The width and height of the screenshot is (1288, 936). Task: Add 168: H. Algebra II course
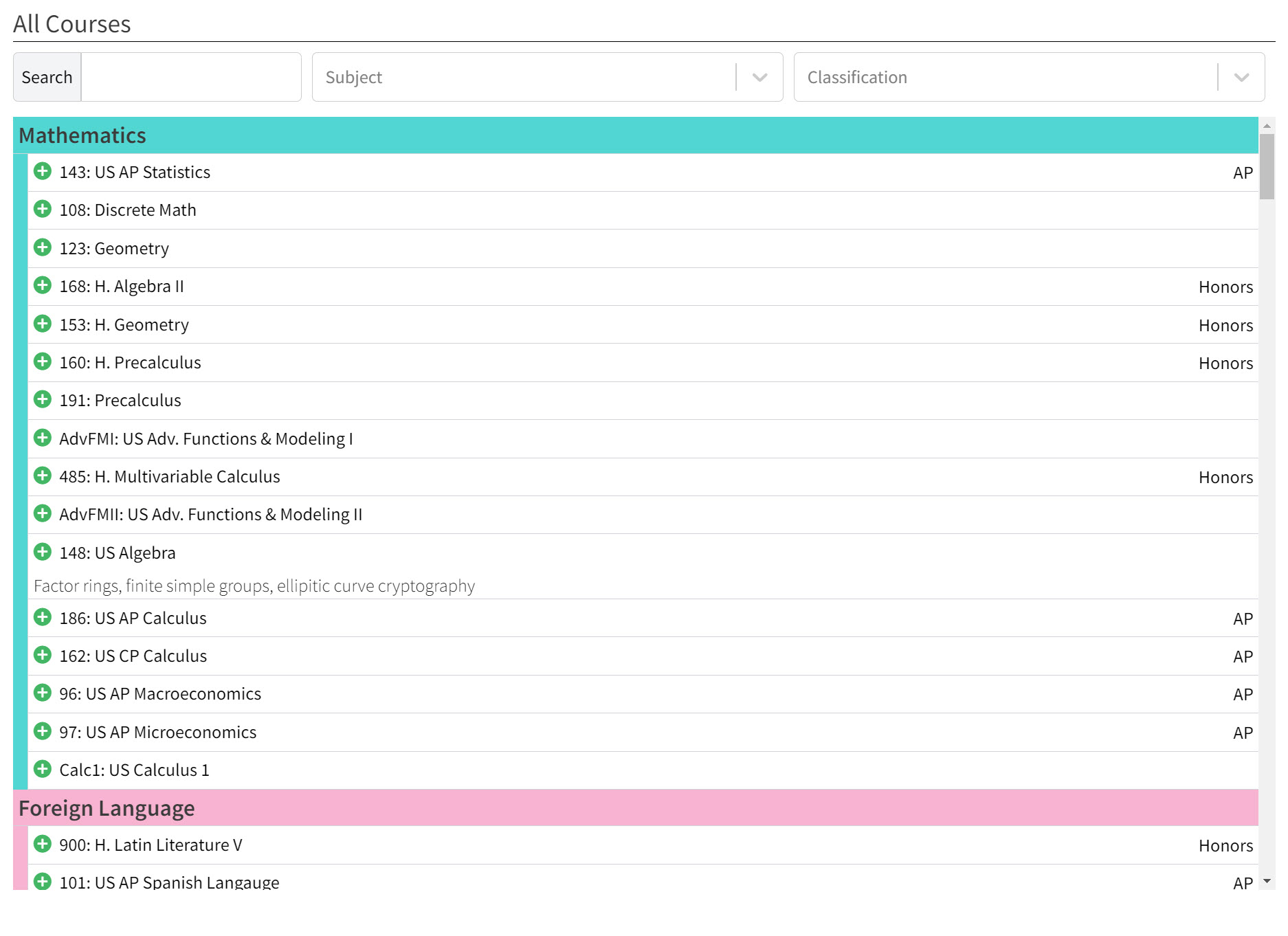click(x=43, y=285)
